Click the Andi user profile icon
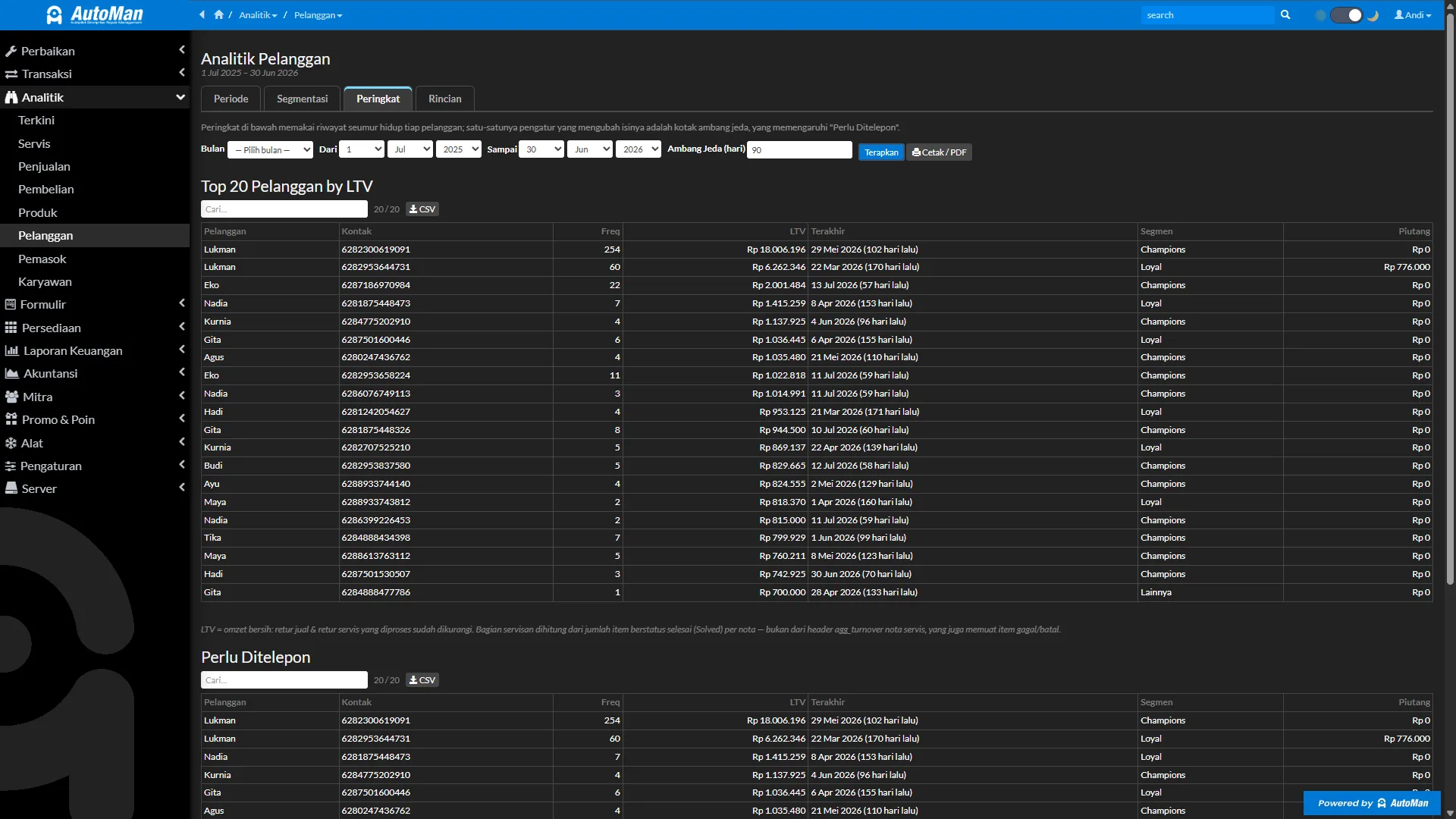This screenshot has height=819, width=1456. (x=1399, y=14)
